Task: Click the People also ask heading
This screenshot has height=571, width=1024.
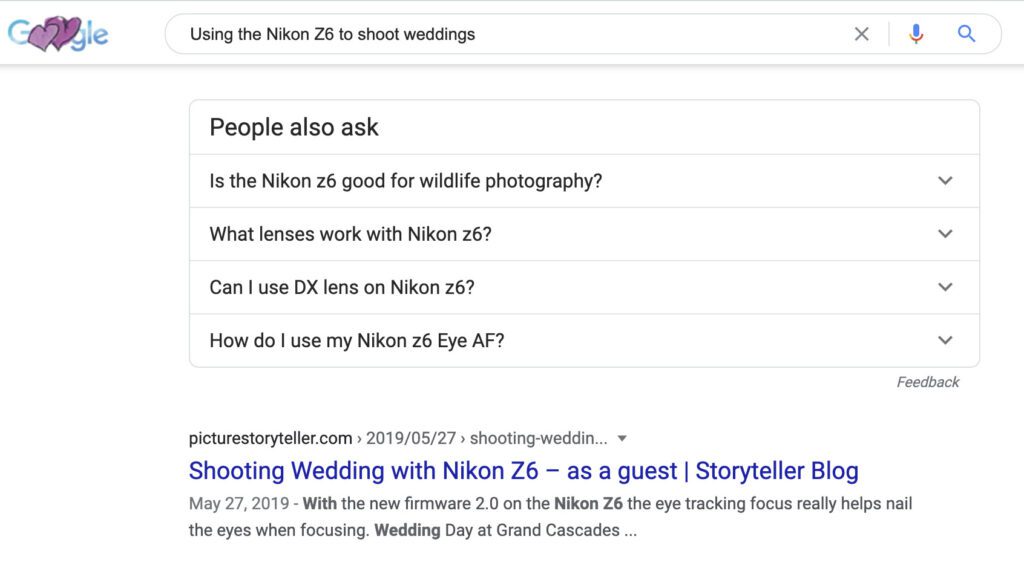Action: tap(294, 127)
